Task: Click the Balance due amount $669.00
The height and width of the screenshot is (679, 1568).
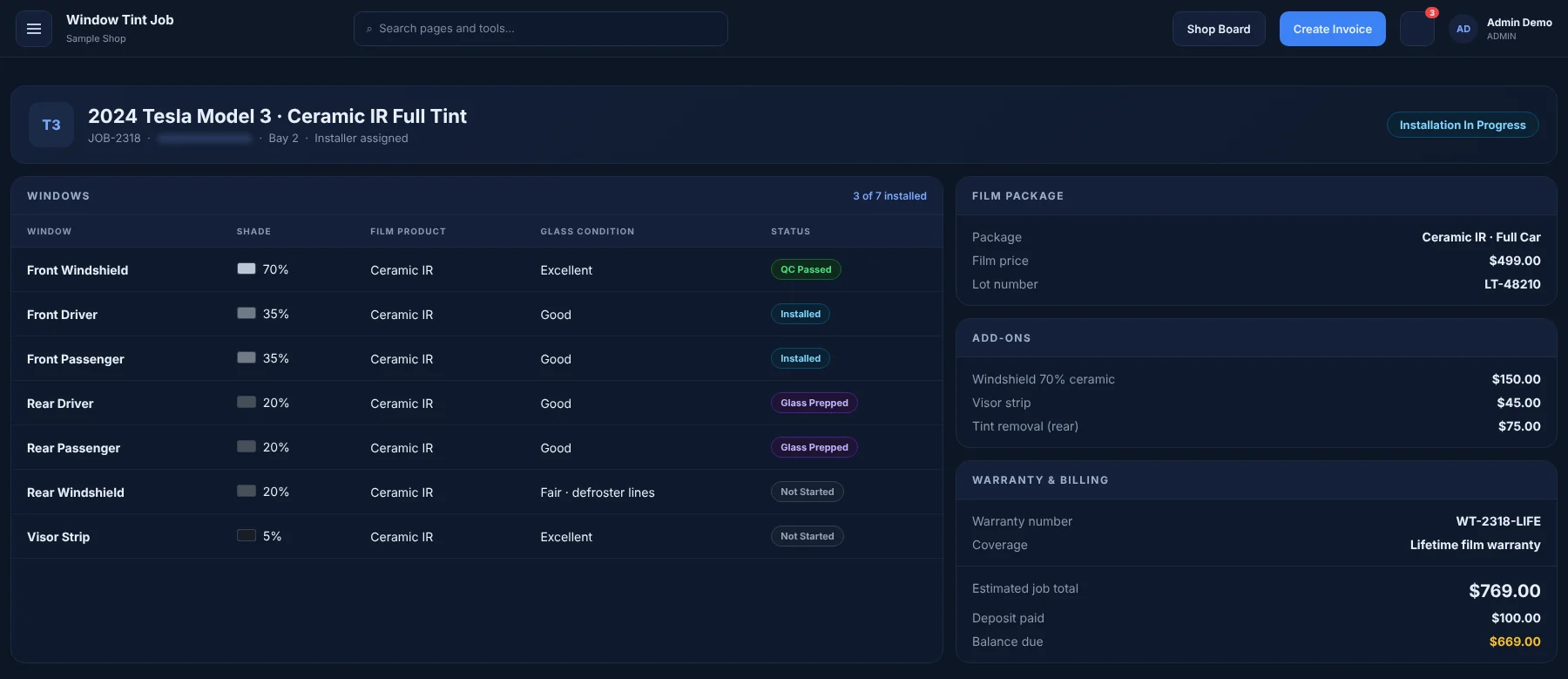Action: [x=1515, y=642]
